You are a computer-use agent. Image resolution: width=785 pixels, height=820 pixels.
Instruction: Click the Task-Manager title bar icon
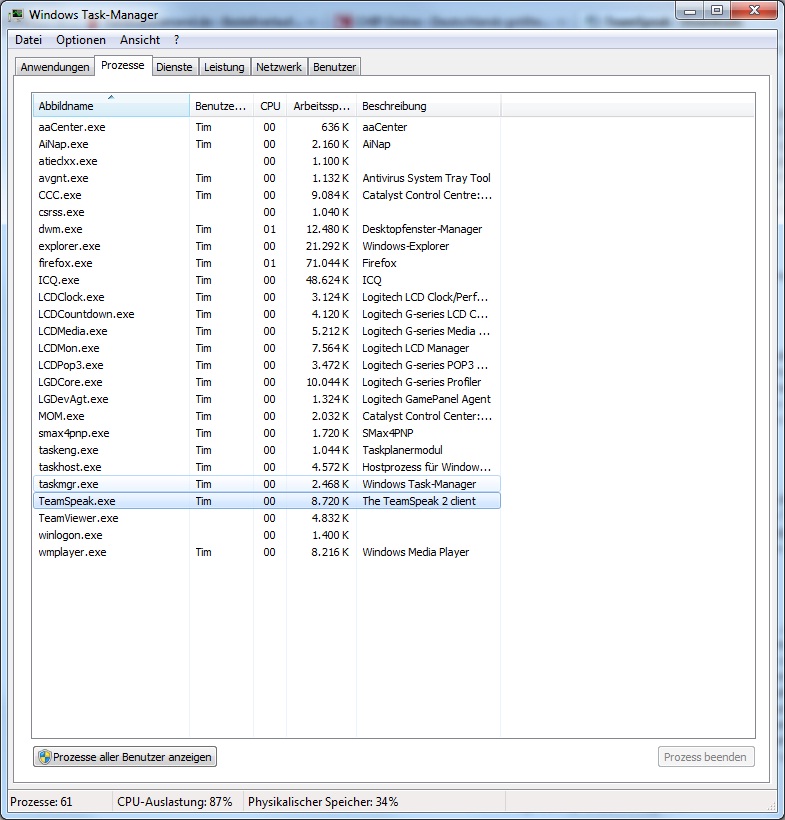coord(17,15)
